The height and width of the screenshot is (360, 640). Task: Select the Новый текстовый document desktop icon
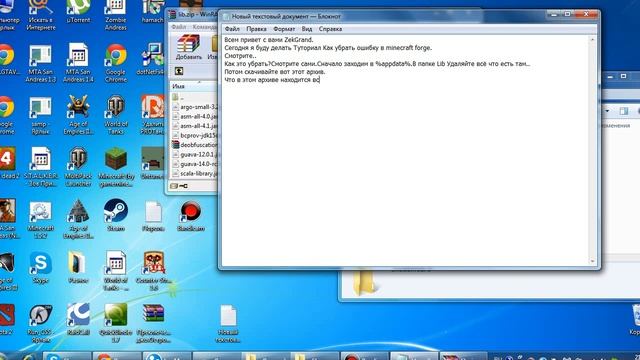coord(228,323)
